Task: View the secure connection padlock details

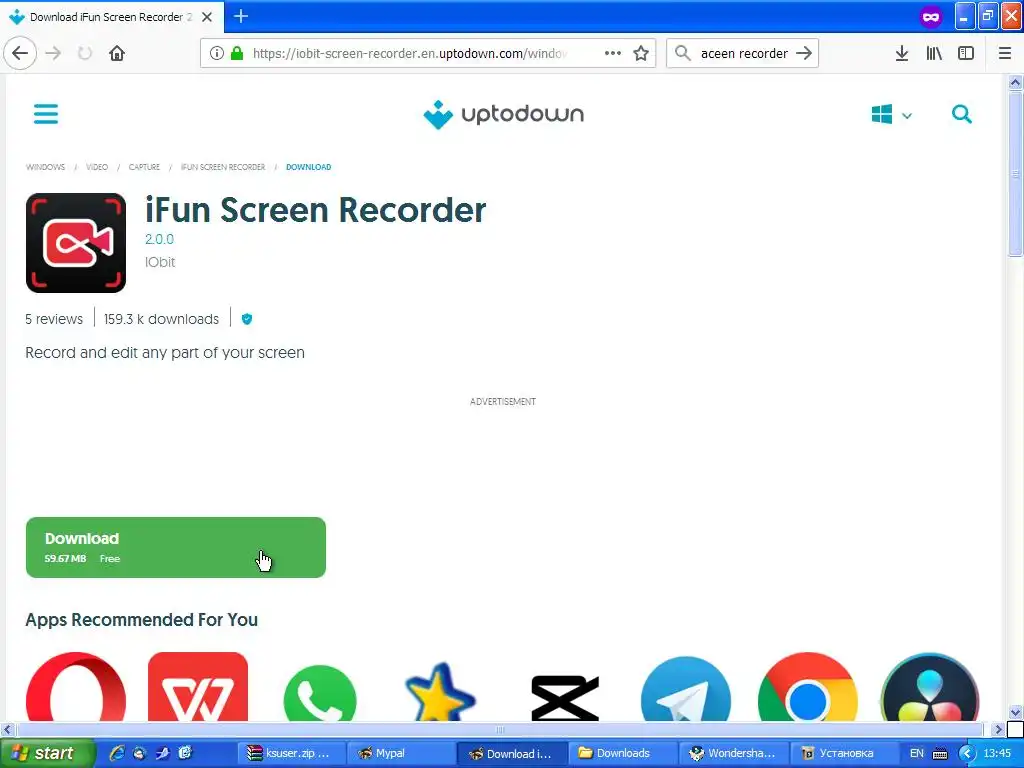Action: pos(237,53)
